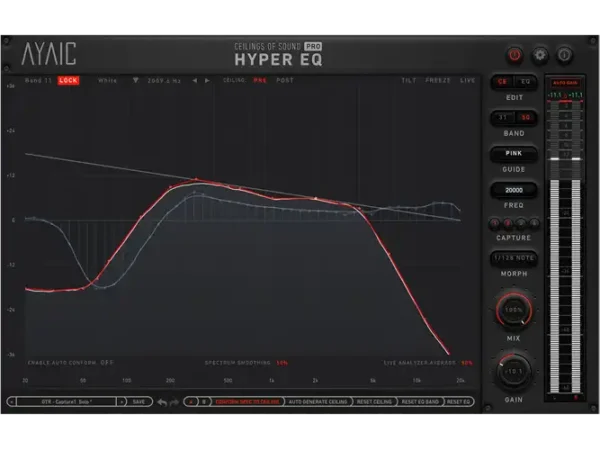600x450 pixels.
Task: Select Capture slot 1
Action: click(495, 223)
